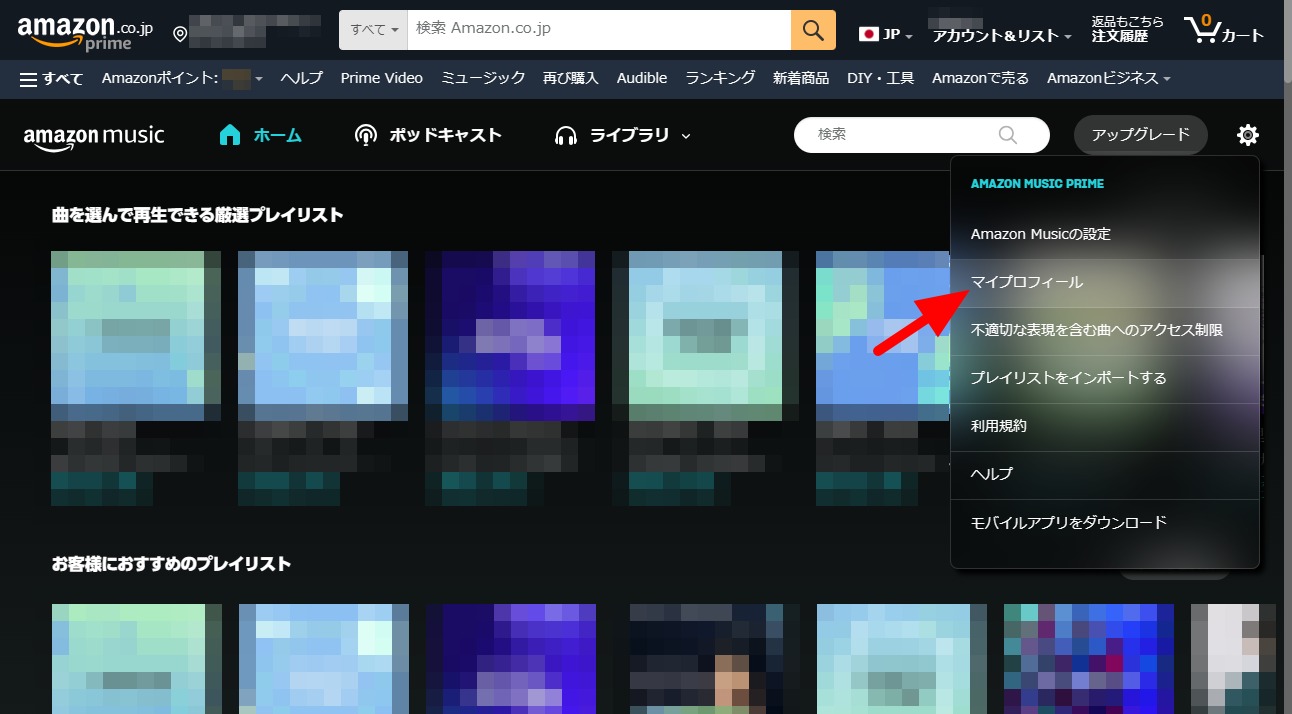Click the Amazon Music settings gear icon
This screenshot has width=1292, height=714.
point(1247,135)
